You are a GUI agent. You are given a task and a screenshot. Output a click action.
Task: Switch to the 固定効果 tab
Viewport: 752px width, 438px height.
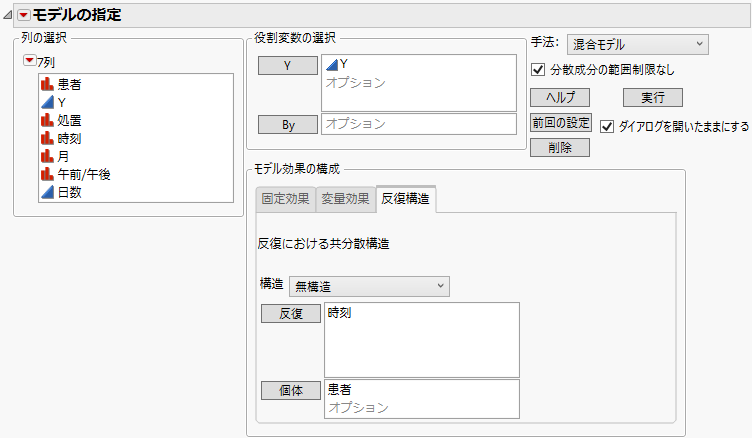point(285,199)
